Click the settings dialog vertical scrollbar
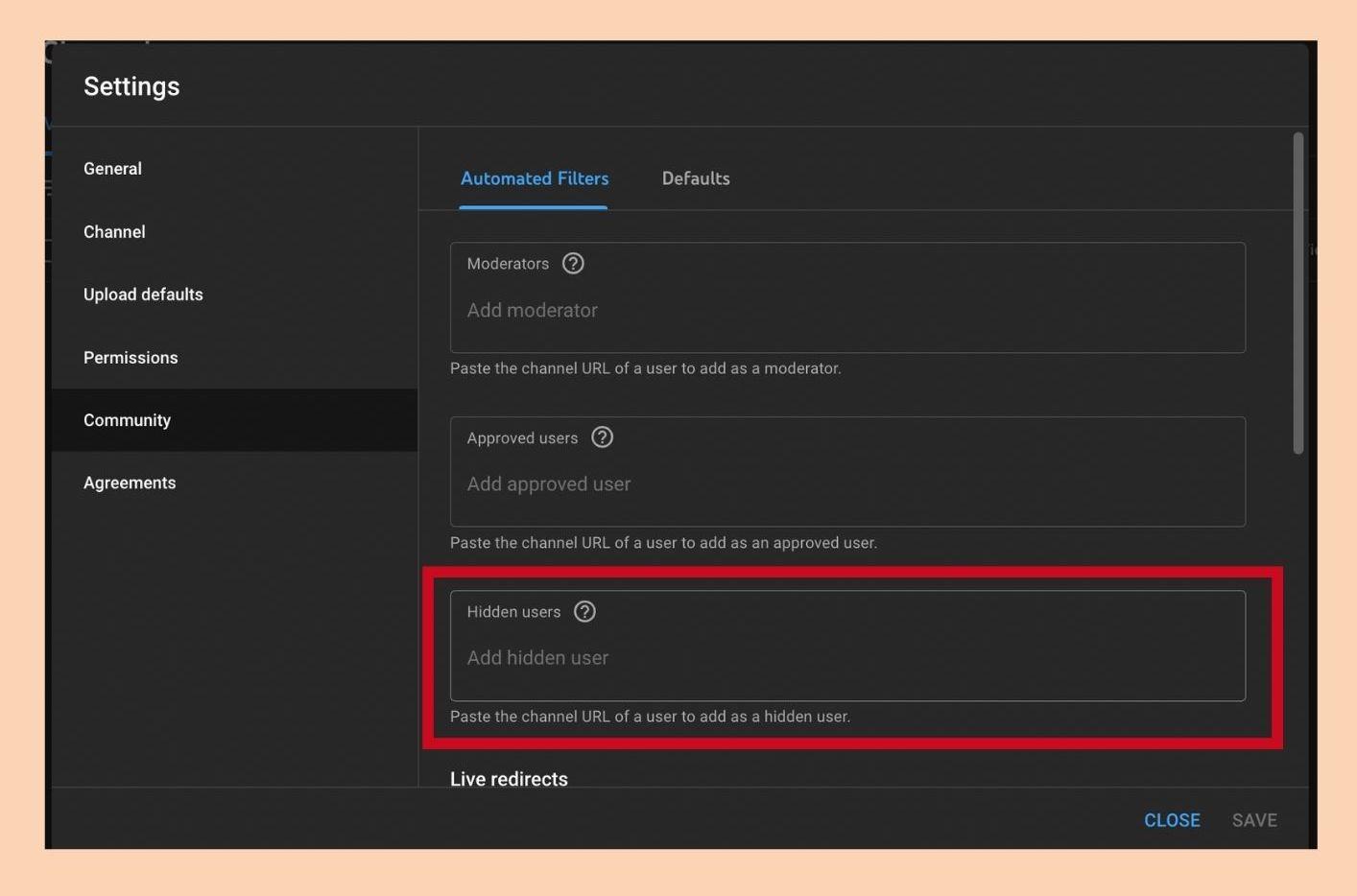Screen dimensions: 1357x896 [x=1298, y=293]
